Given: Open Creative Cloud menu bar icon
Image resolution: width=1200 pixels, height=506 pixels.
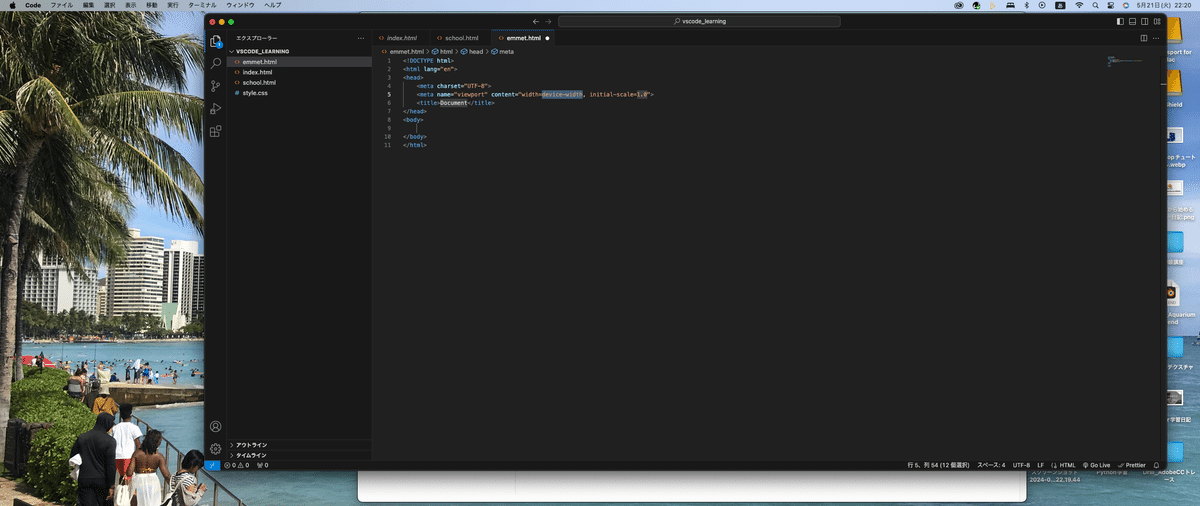Looking at the screenshot, I should coord(960,5).
